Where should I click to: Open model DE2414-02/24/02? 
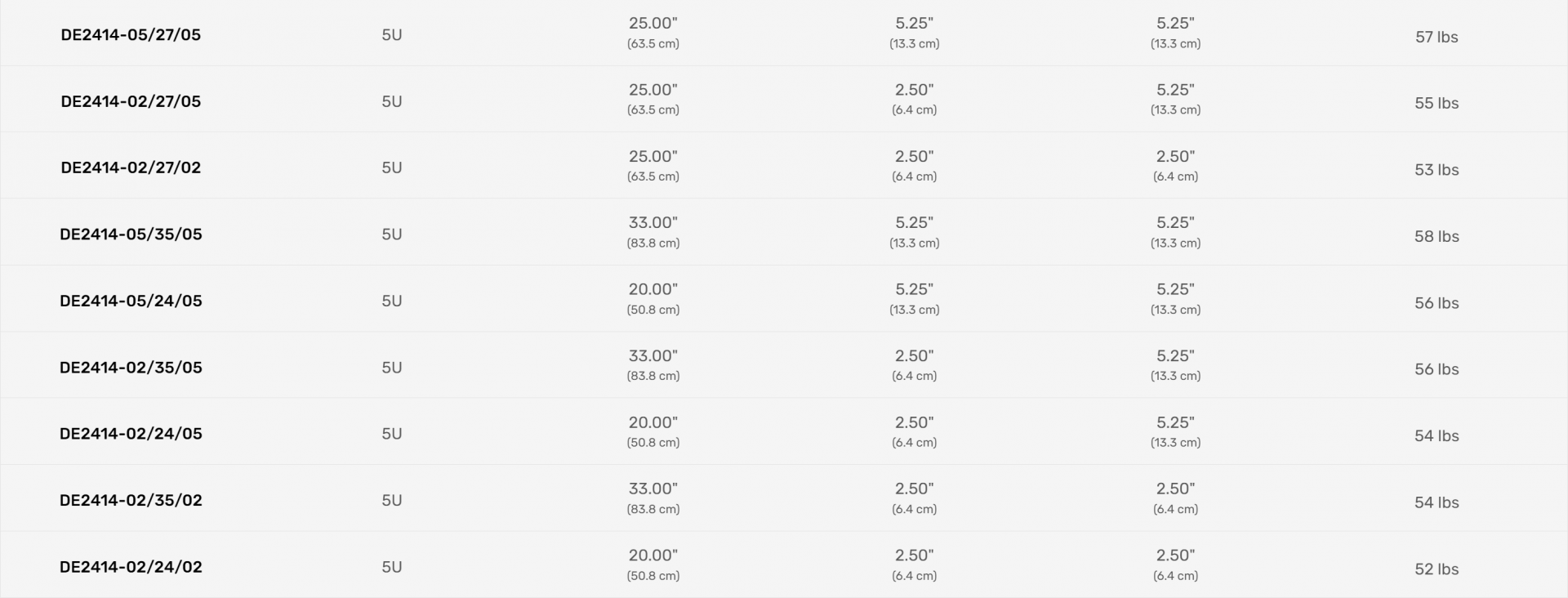point(131,567)
